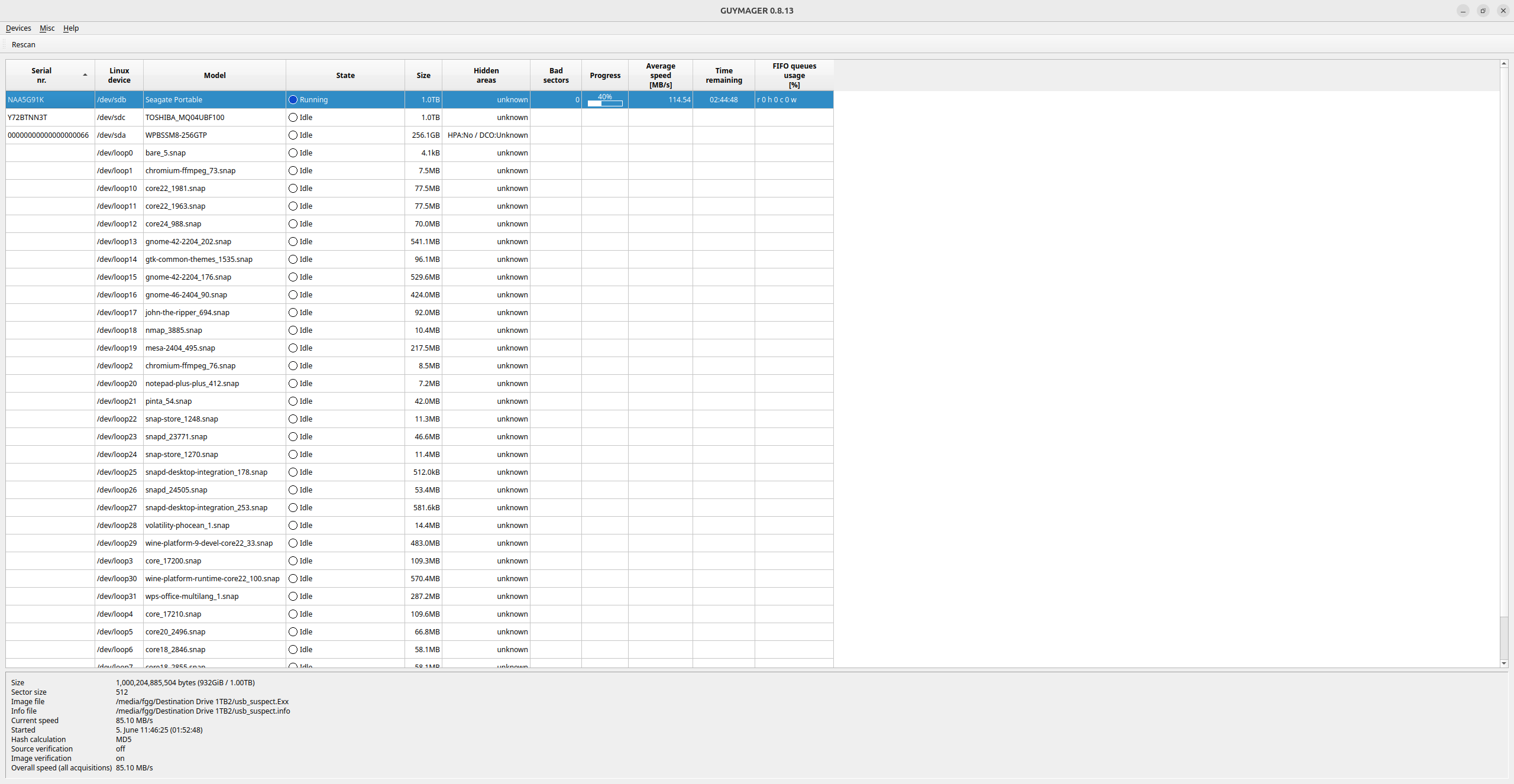1514x784 pixels.
Task: Click the Model column header
Action: (x=214, y=75)
